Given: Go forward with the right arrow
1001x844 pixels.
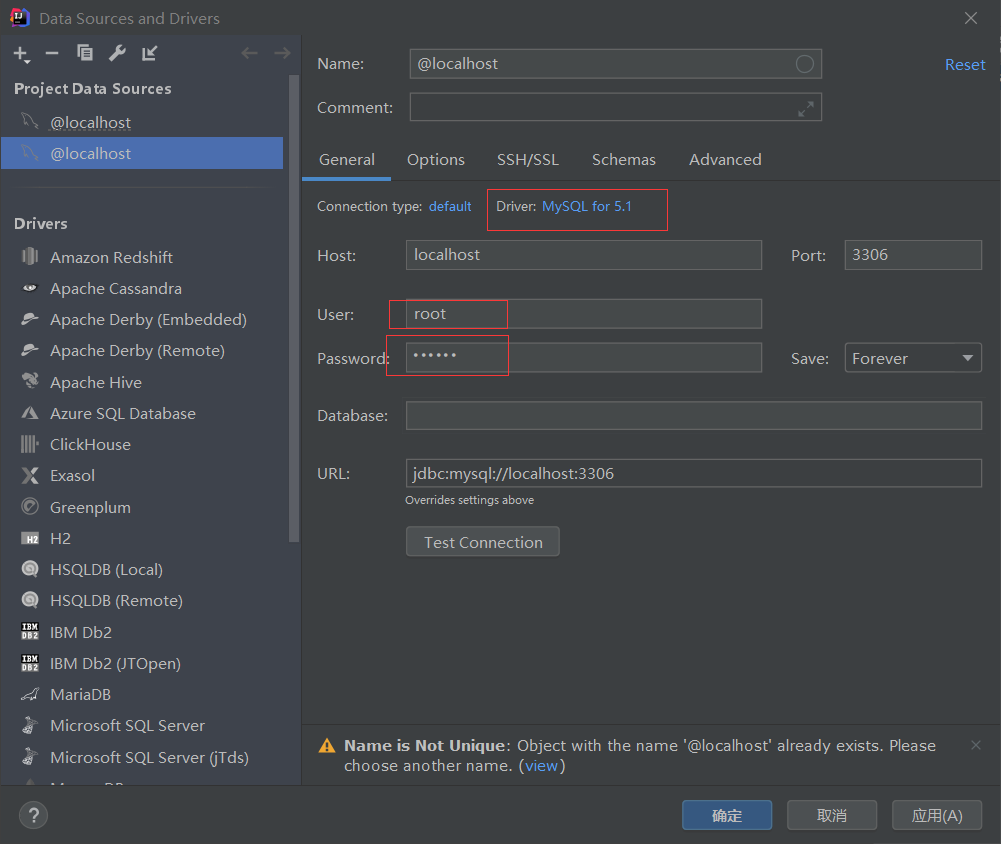Looking at the screenshot, I should click(x=282, y=53).
